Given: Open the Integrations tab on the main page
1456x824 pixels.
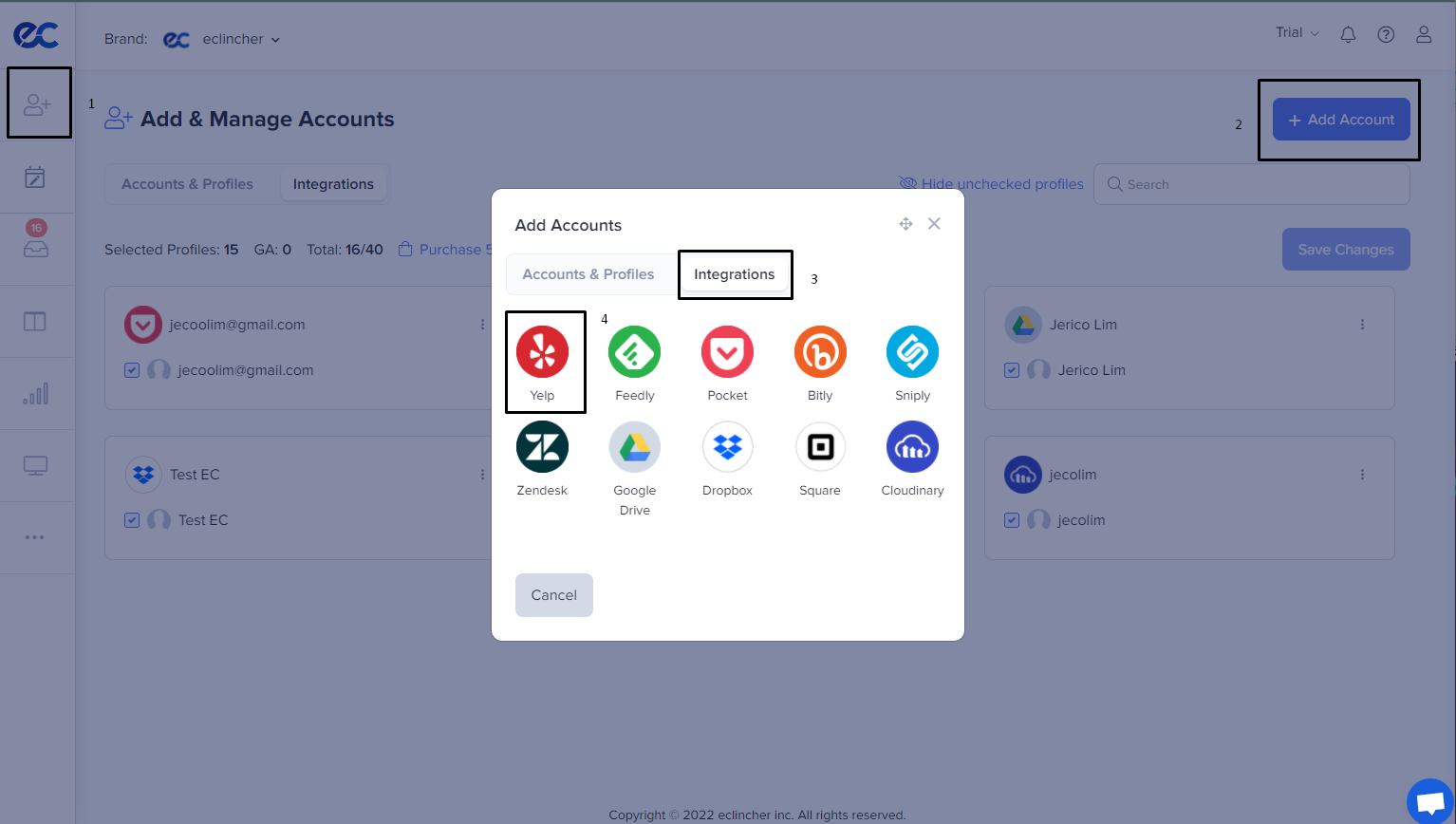Looking at the screenshot, I should click(x=333, y=184).
